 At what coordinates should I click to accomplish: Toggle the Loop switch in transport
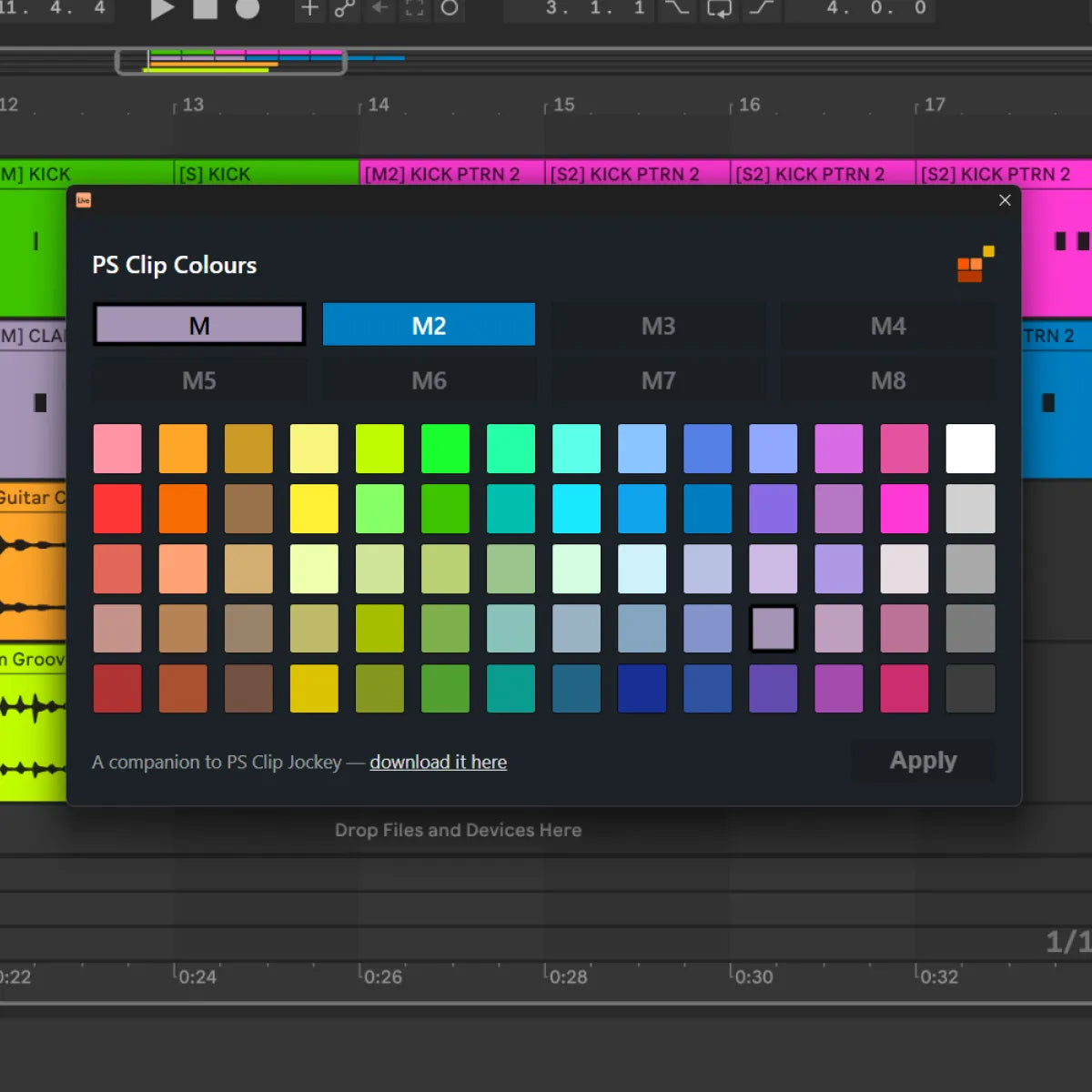(x=719, y=8)
